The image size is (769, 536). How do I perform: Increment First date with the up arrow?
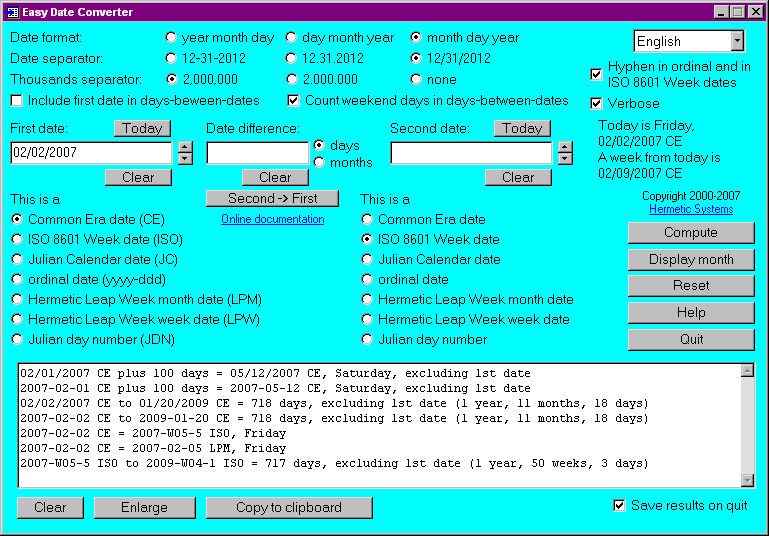point(185,147)
